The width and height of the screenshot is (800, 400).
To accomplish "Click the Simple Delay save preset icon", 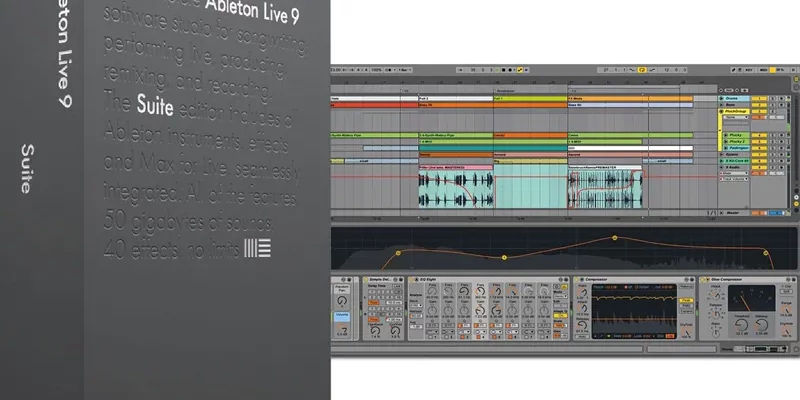I will click(401, 280).
